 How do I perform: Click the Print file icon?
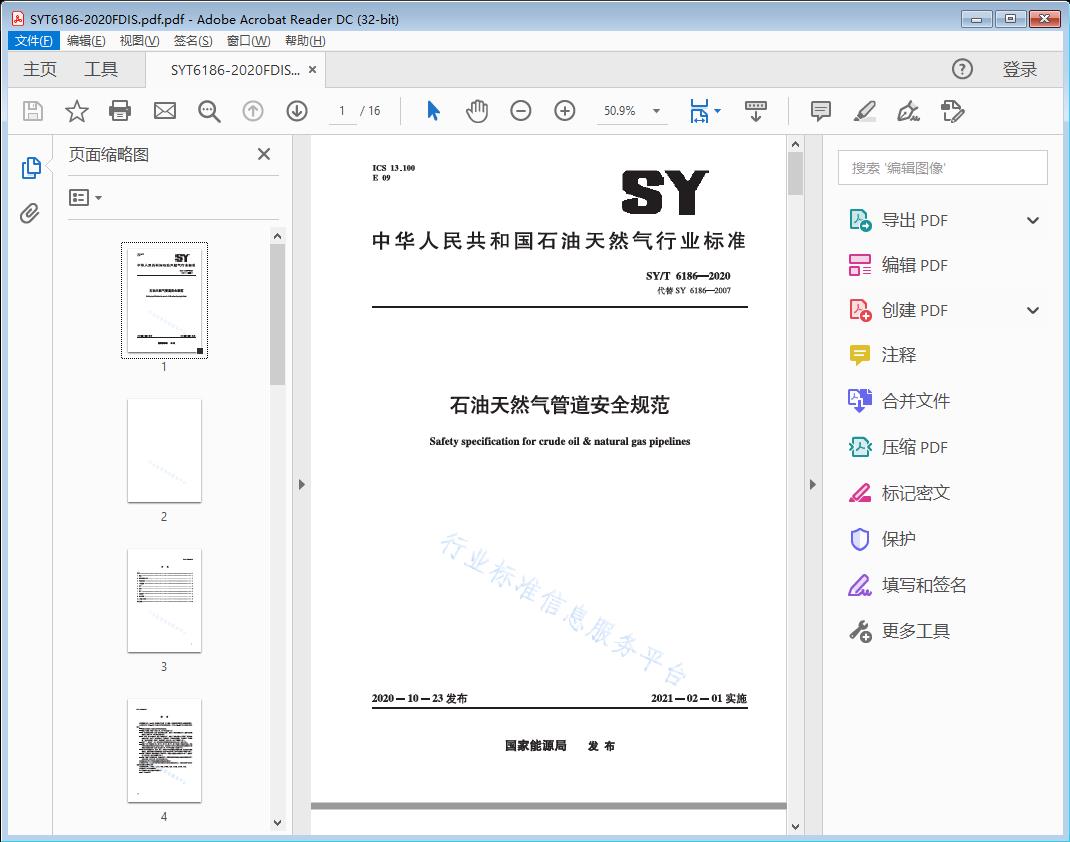(120, 111)
